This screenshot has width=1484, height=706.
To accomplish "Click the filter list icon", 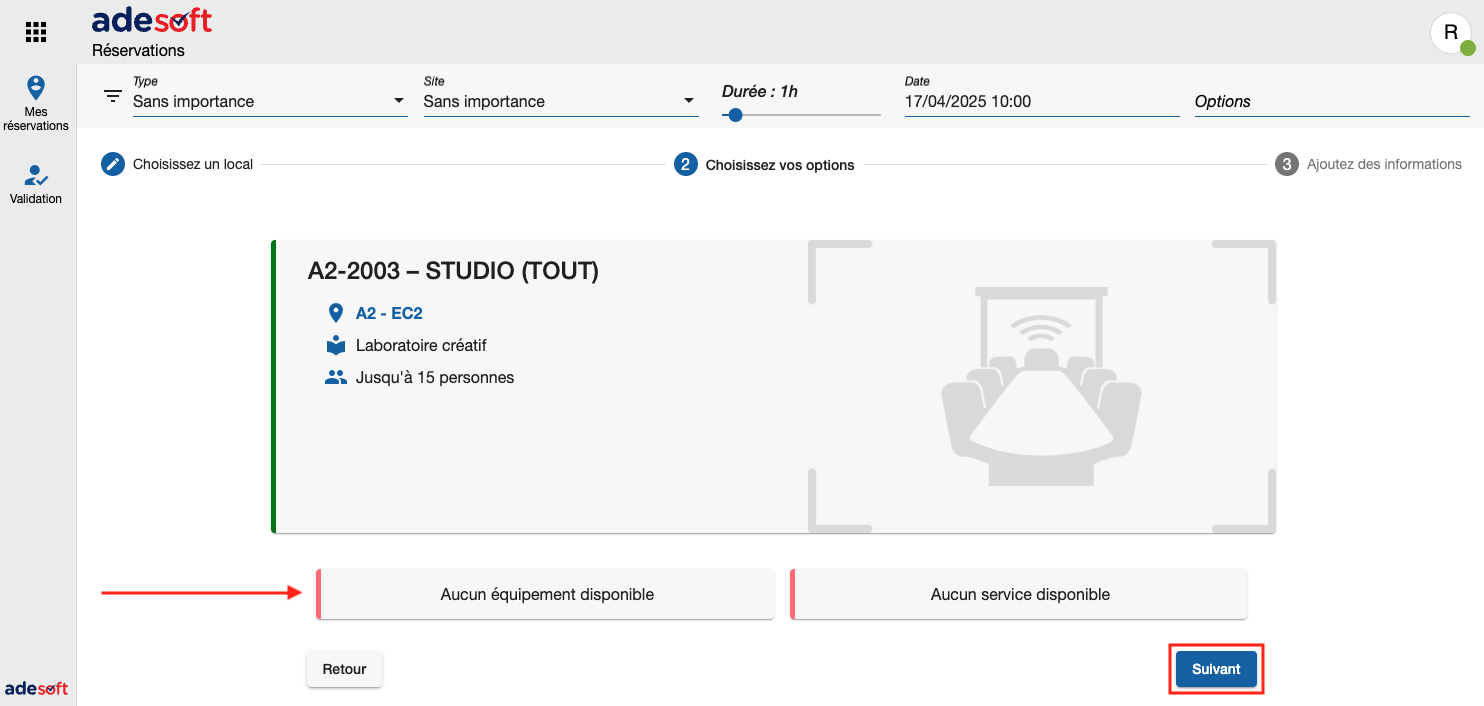I will [x=113, y=96].
